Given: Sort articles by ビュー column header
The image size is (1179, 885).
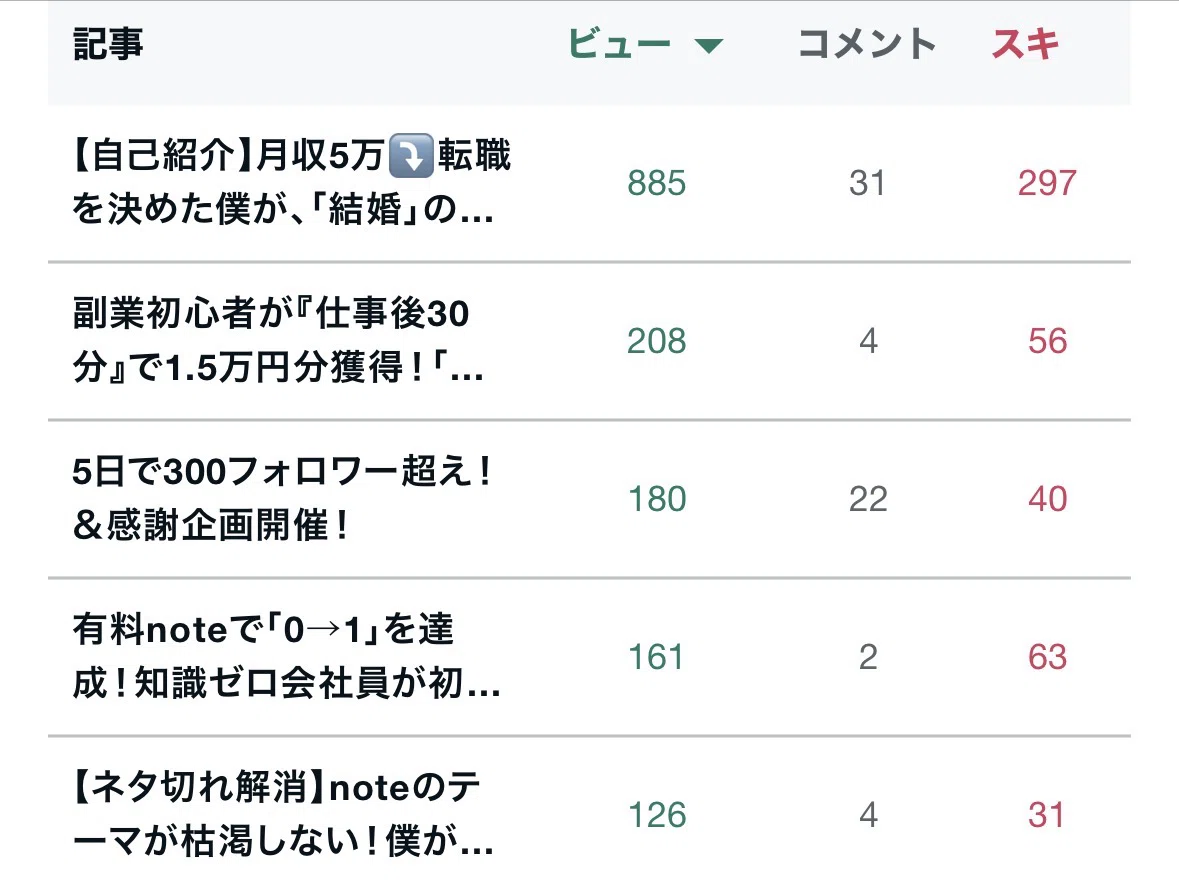Looking at the screenshot, I should (x=619, y=44).
